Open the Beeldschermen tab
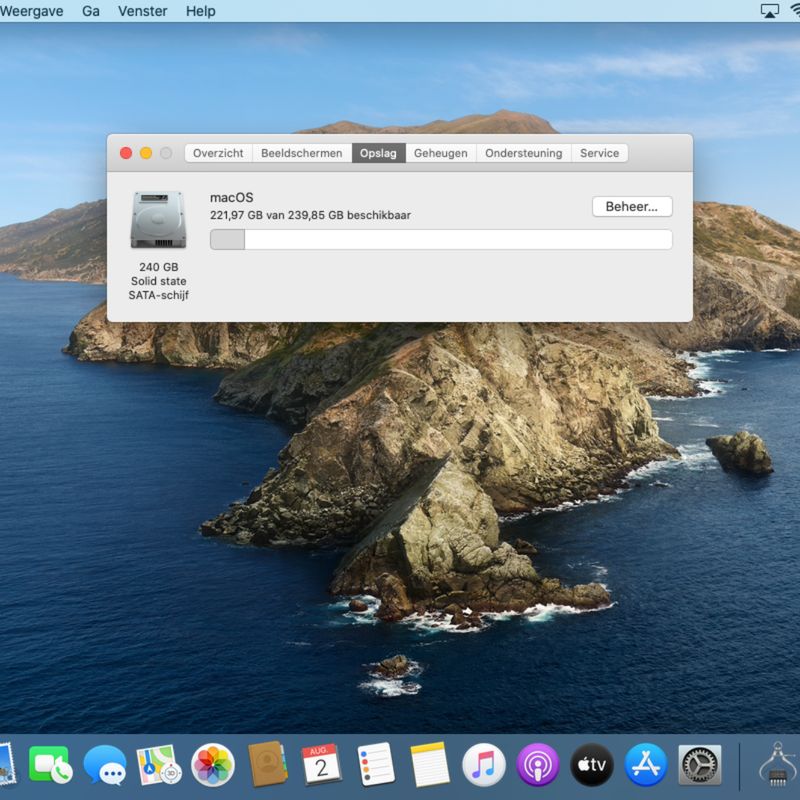 (x=302, y=153)
